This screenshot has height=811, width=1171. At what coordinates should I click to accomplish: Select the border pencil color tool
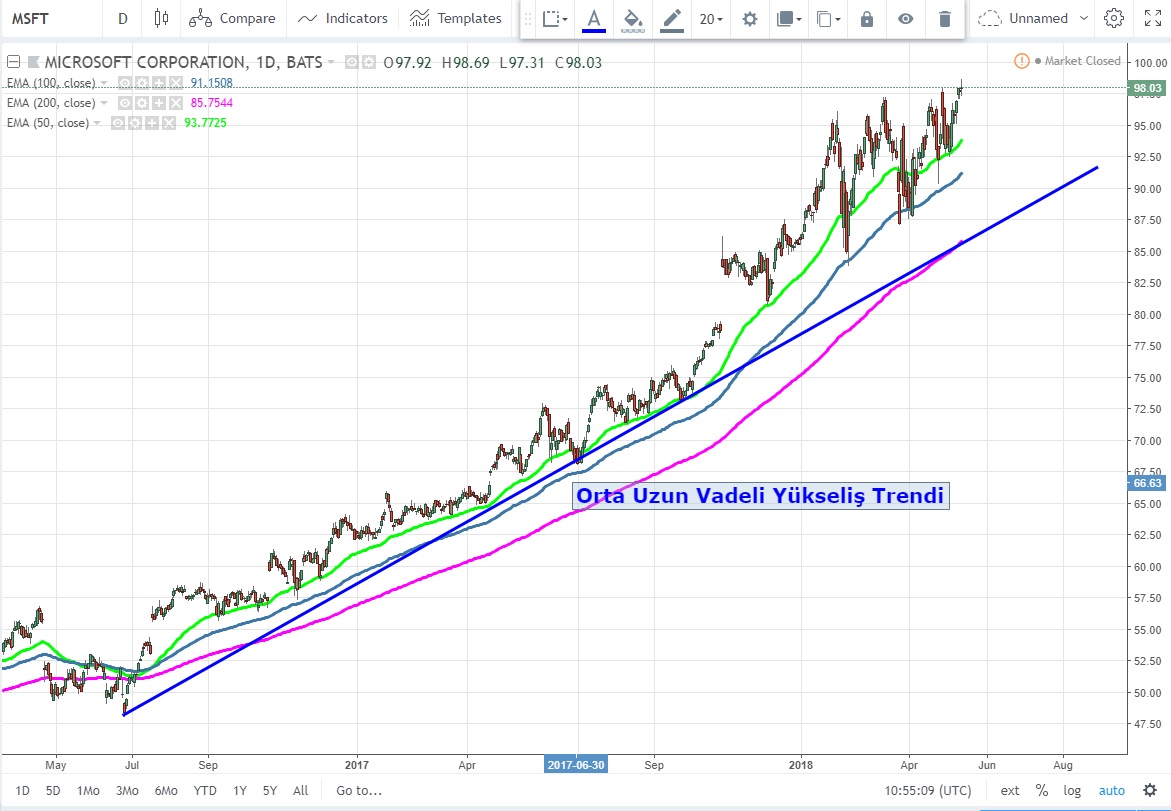point(671,18)
